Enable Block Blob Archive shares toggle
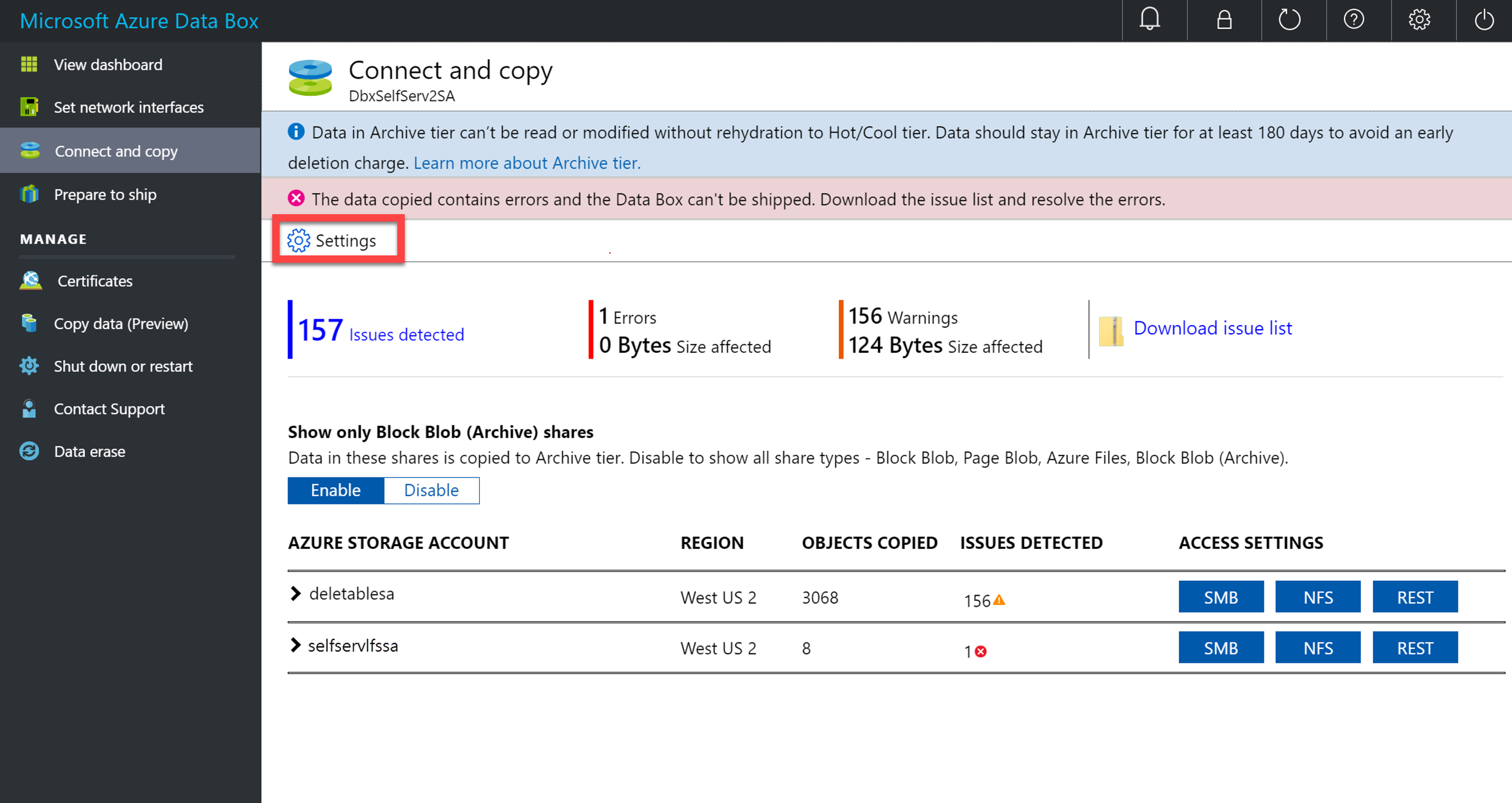Viewport: 1512px width, 803px height. (337, 489)
